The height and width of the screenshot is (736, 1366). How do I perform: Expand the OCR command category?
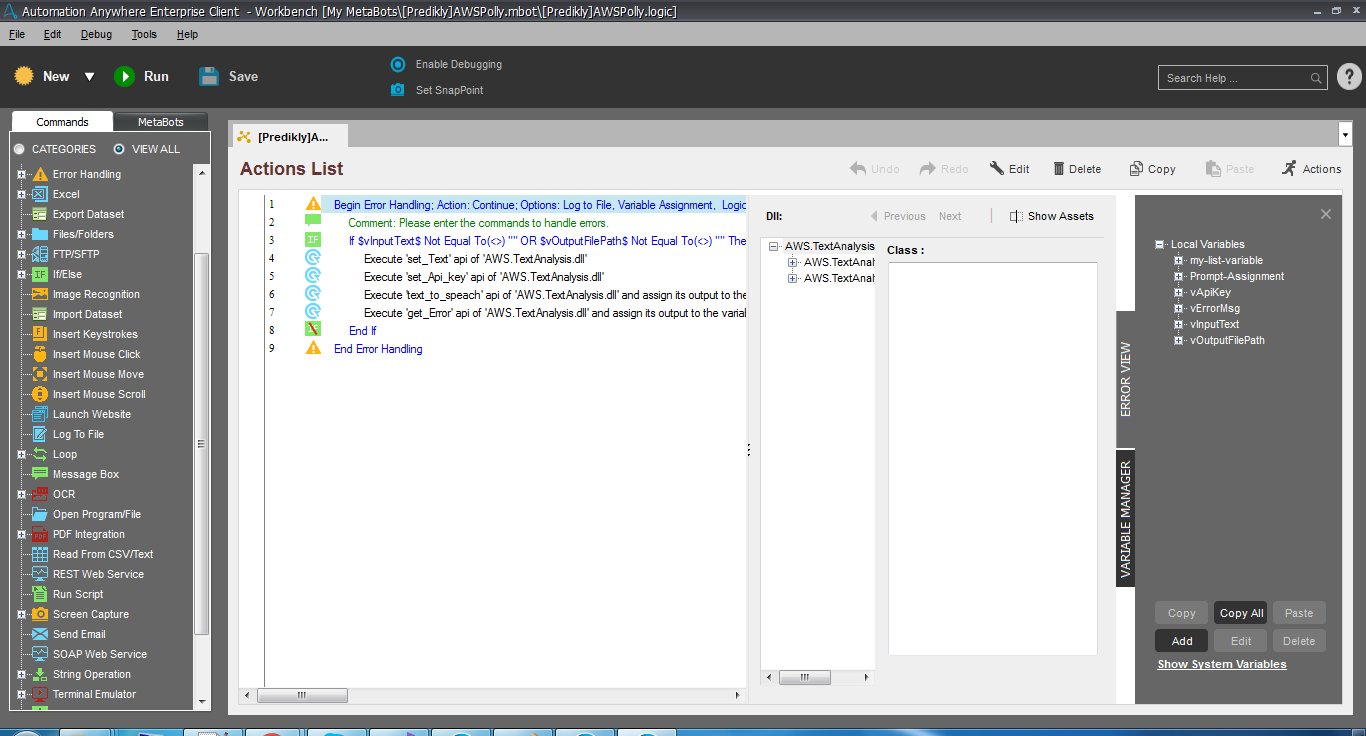tap(21, 494)
